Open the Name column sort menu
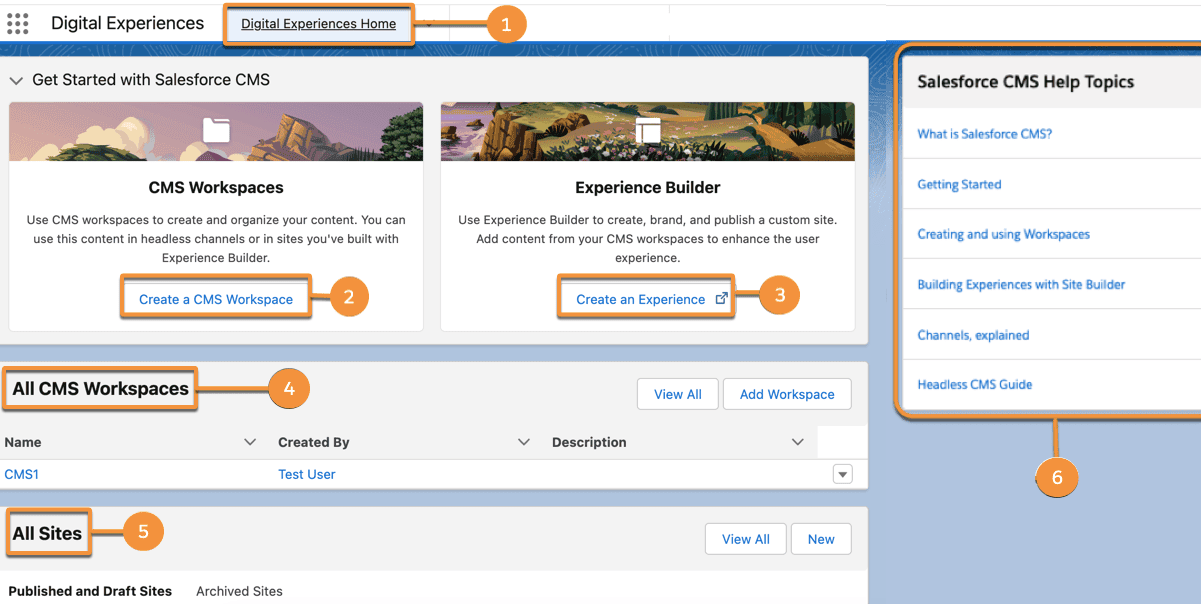1201x604 pixels. [x=251, y=442]
